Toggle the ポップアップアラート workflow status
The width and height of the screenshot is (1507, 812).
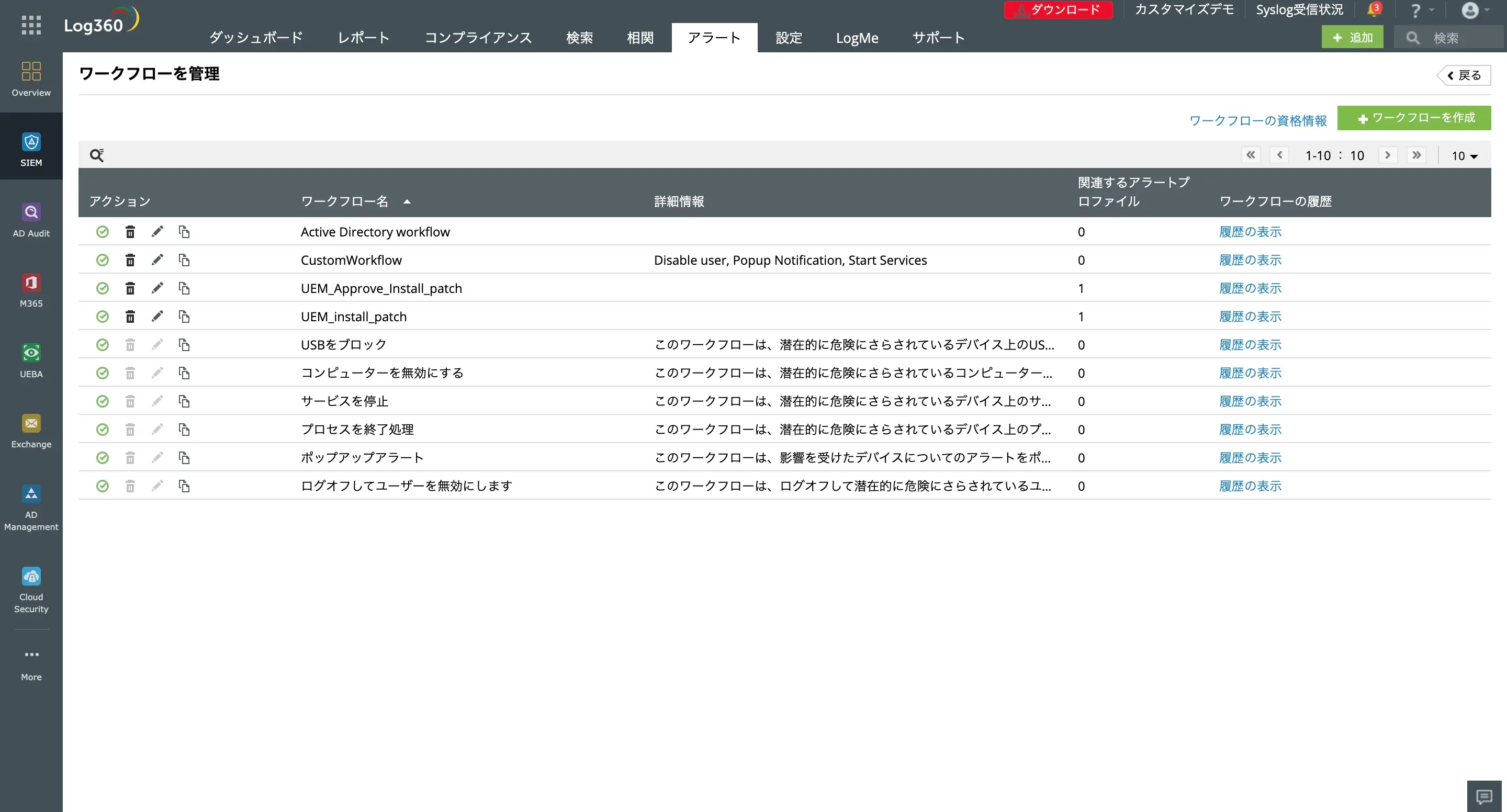103,457
